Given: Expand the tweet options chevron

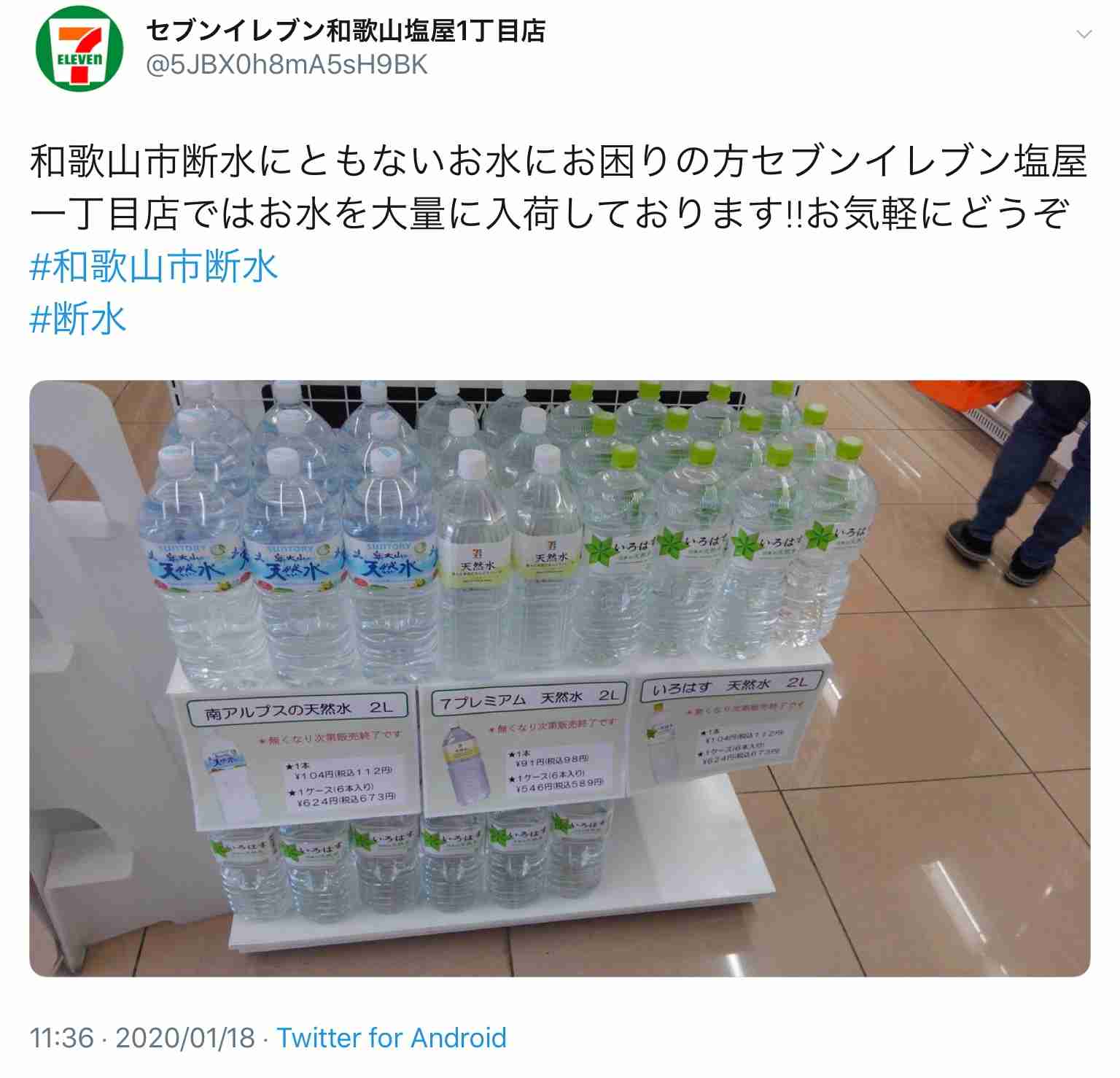Looking at the screenshot, I should pos(1084,34).
